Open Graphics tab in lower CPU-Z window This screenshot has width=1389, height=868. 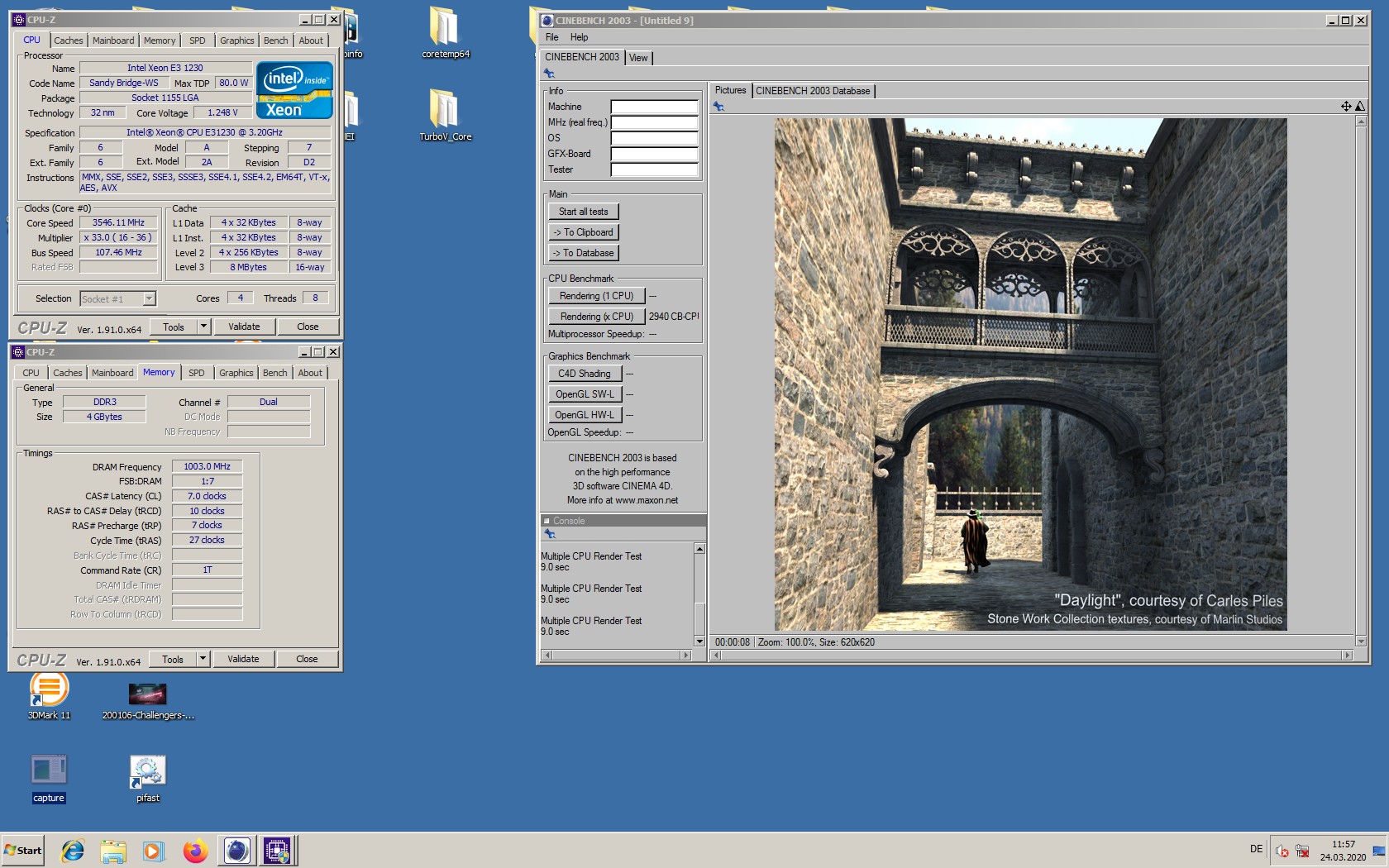pyautogui.click(x=236, y=373)
